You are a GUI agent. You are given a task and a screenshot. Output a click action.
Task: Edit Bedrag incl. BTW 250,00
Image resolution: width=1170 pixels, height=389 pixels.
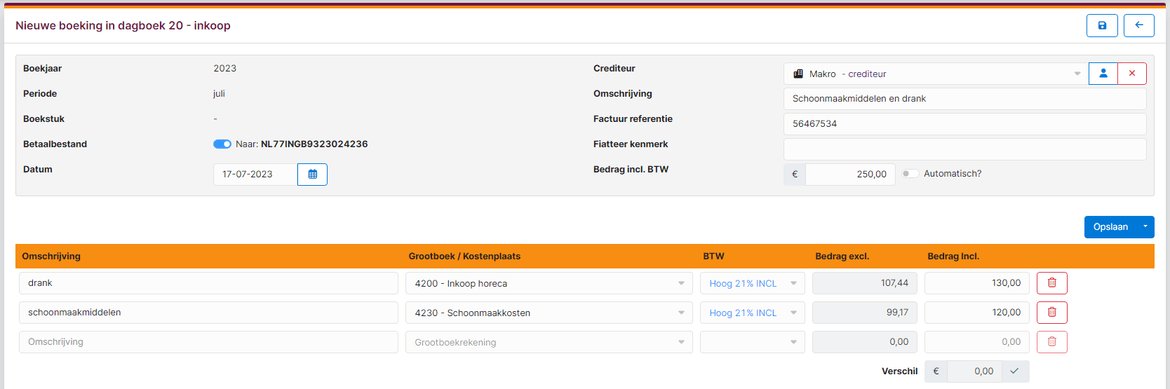coord(850,174)
